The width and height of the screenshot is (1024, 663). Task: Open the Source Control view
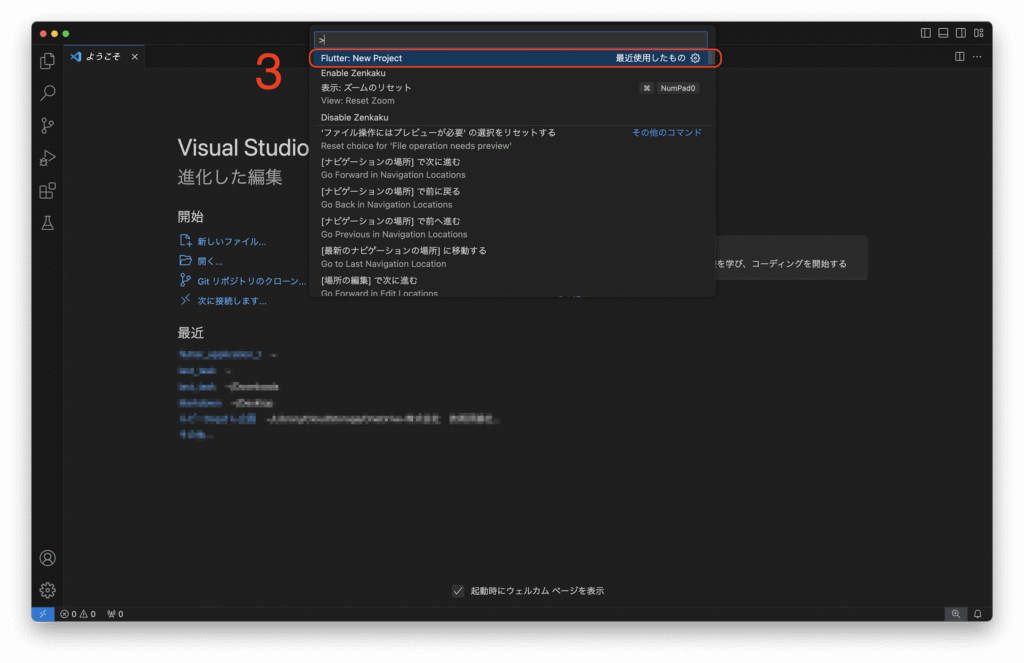pos(48,125)
